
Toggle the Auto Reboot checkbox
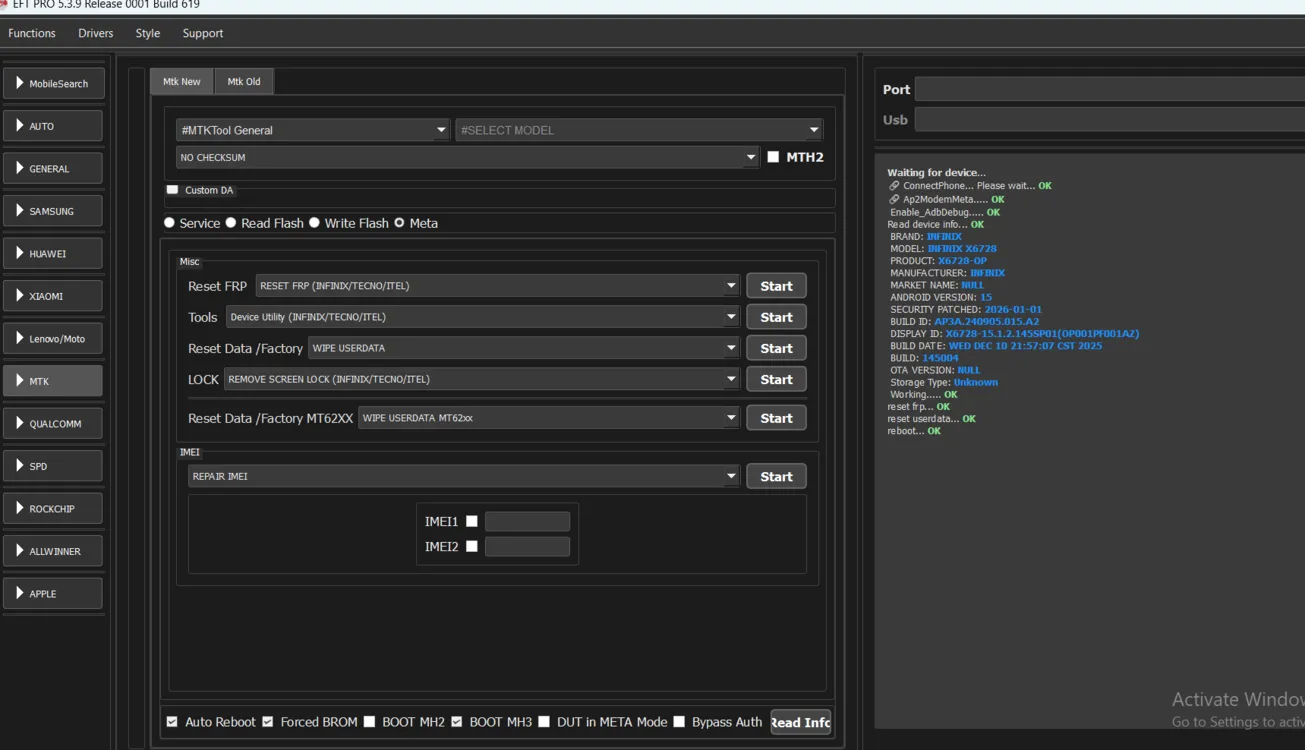click(172, 722)
